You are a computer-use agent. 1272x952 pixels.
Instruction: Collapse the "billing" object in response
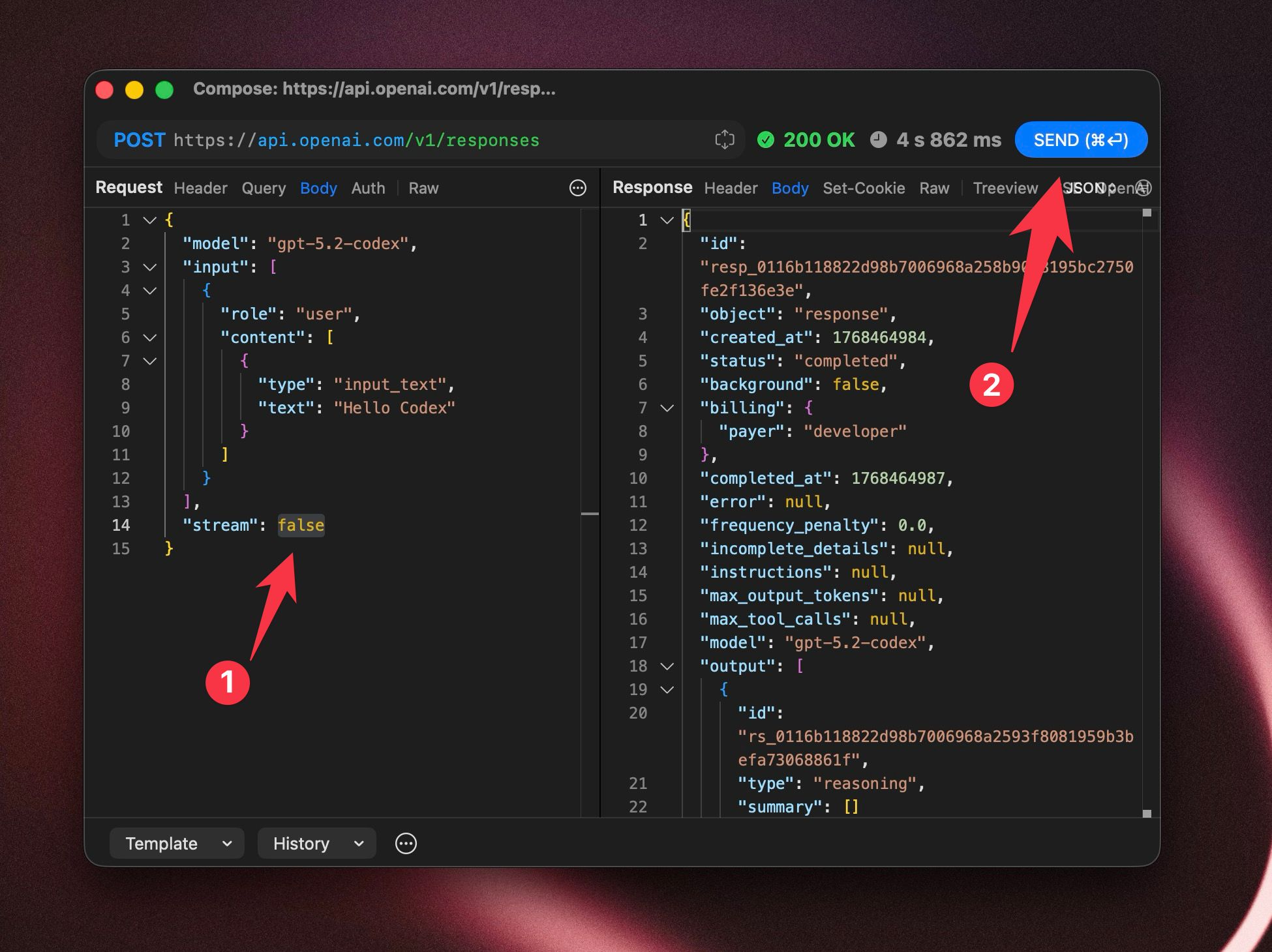(x=667, y=408)
